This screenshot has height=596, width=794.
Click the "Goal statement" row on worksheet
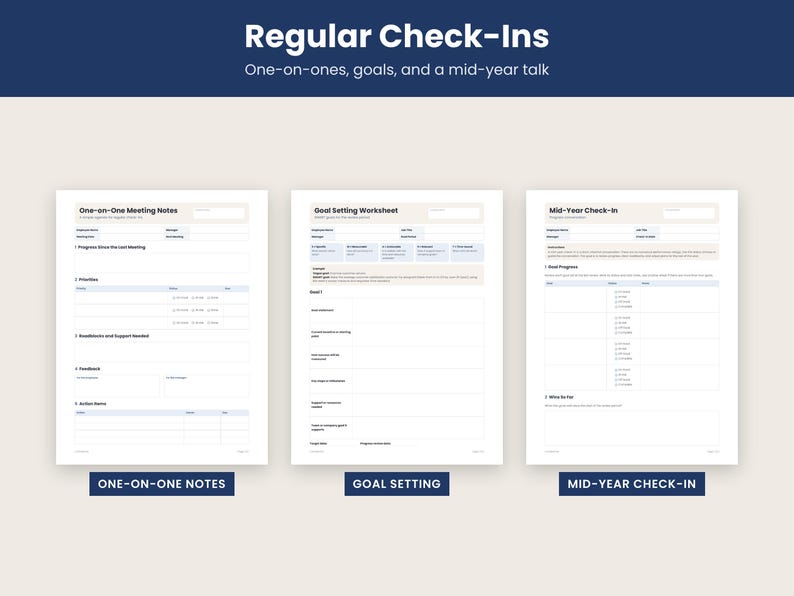click(396, 310)
